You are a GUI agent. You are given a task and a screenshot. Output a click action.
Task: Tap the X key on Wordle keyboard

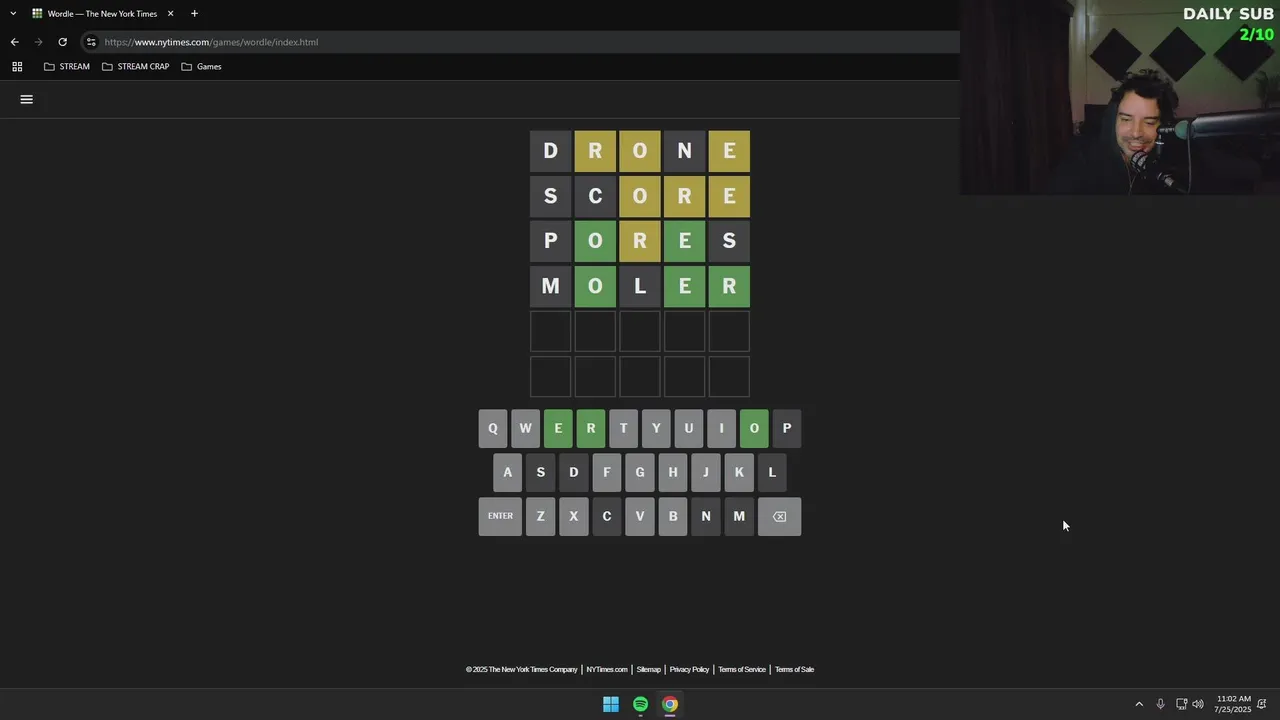[573, 516]
